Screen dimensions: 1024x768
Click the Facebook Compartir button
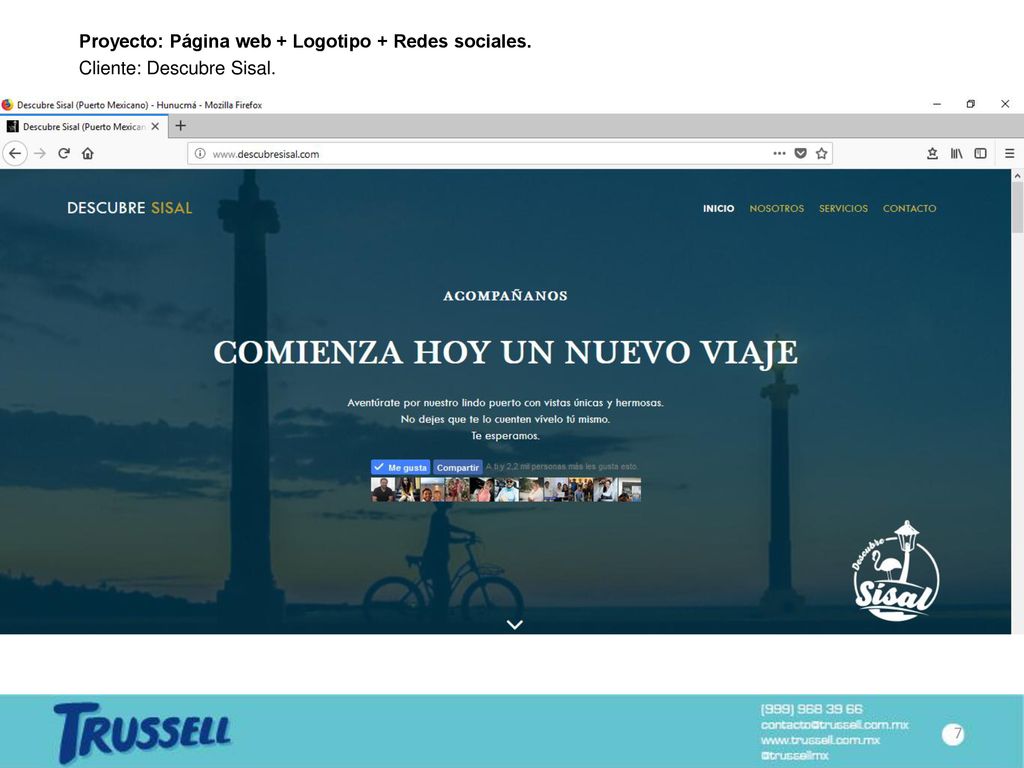[x=458, y=467]
